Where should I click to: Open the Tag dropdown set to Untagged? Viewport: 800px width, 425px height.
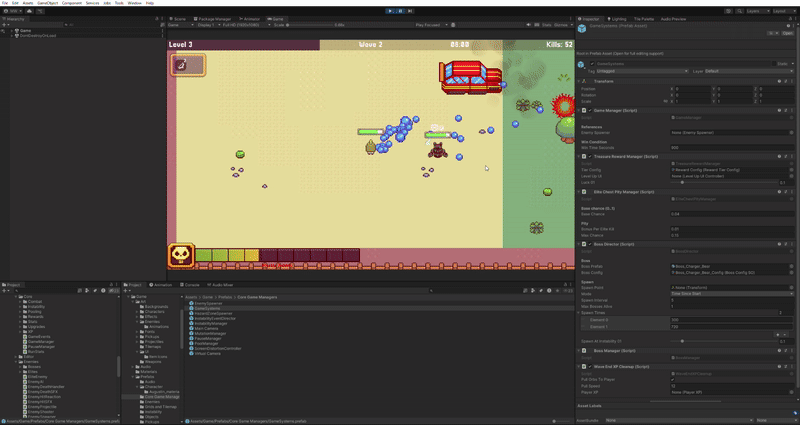click(640, 71)
